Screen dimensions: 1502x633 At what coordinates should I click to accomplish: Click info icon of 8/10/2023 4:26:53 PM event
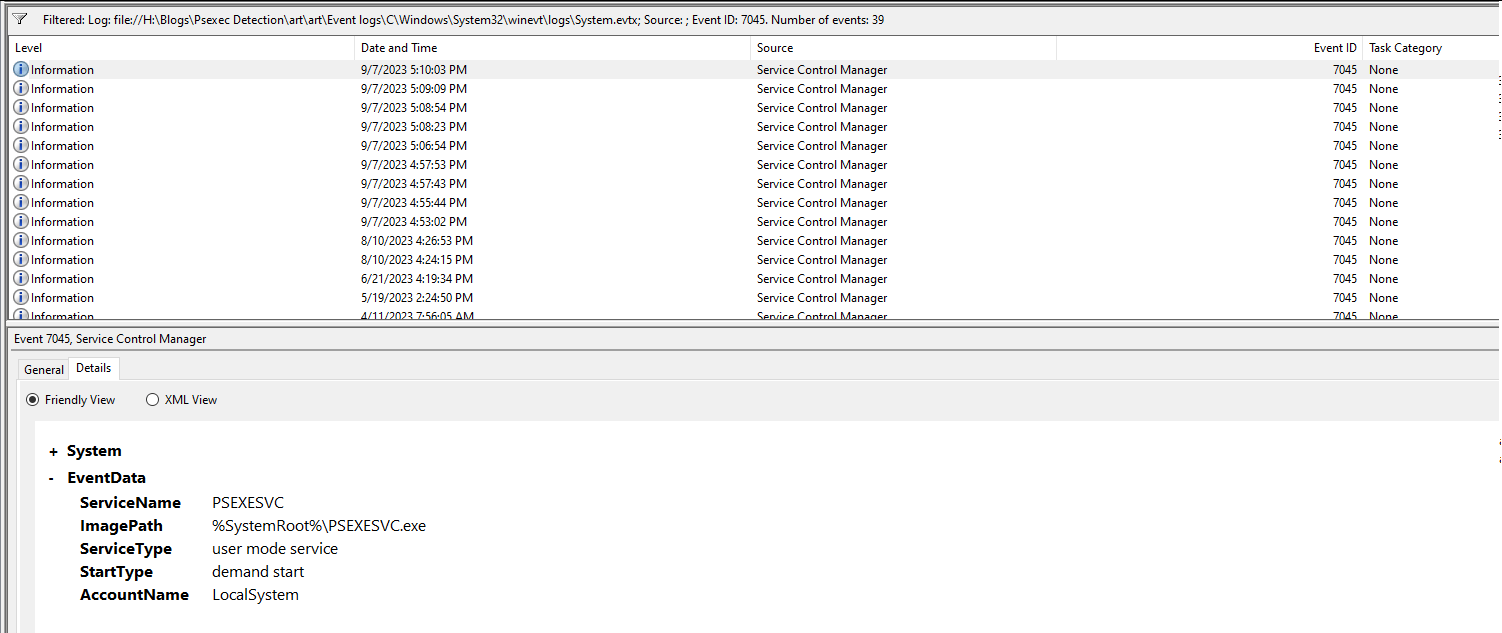point(21,241)
